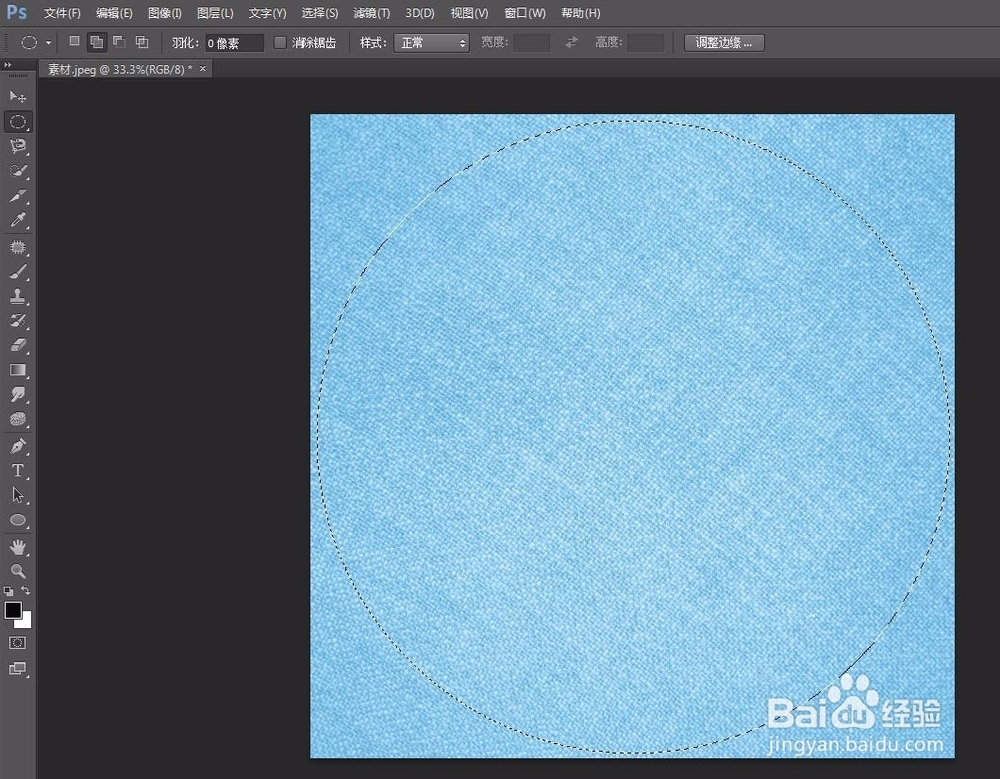Select the Sponge tool
Viewport: 1000px width, 779px height.
(x=18, y=419)
